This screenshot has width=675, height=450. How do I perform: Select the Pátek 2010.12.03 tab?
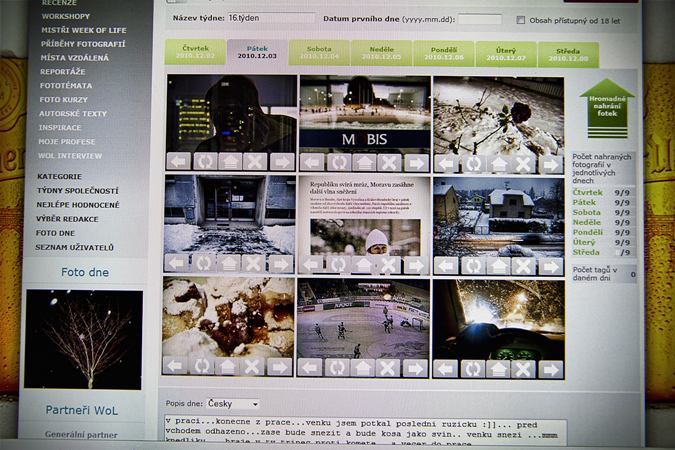tap(257, 52)
